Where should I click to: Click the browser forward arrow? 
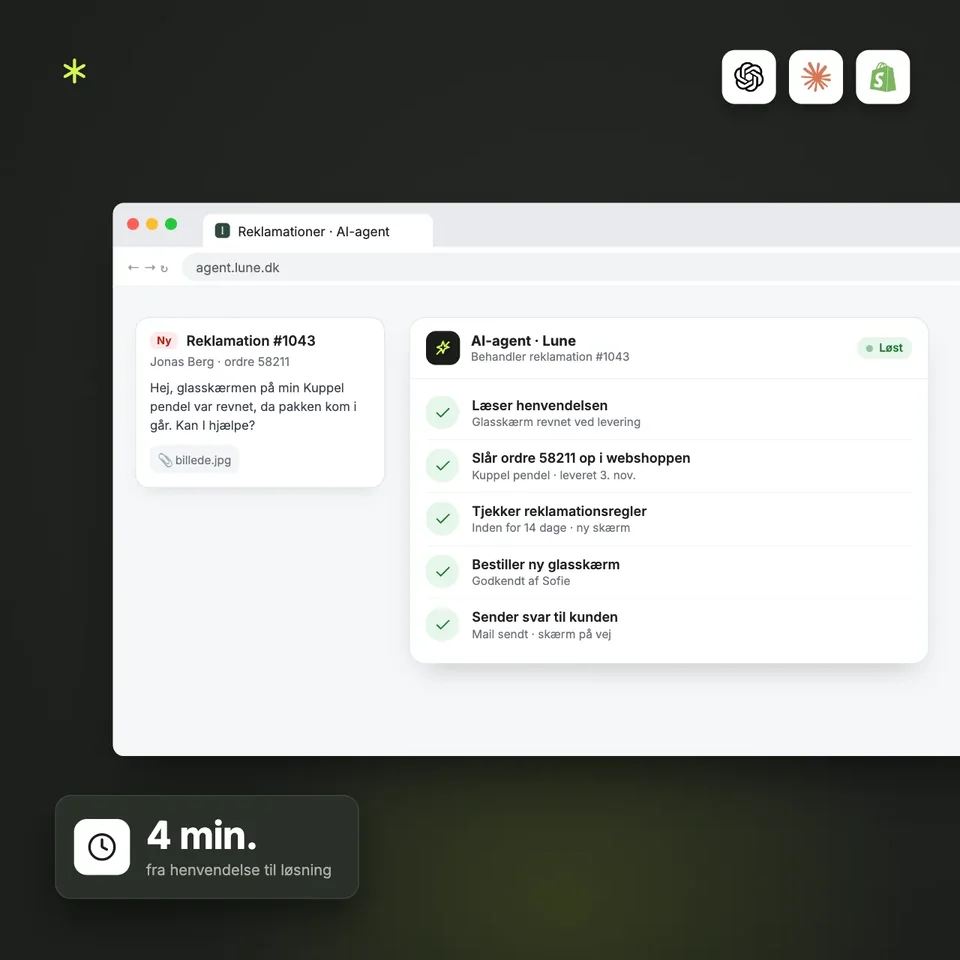pyautogui.click(x=149, y=268)
